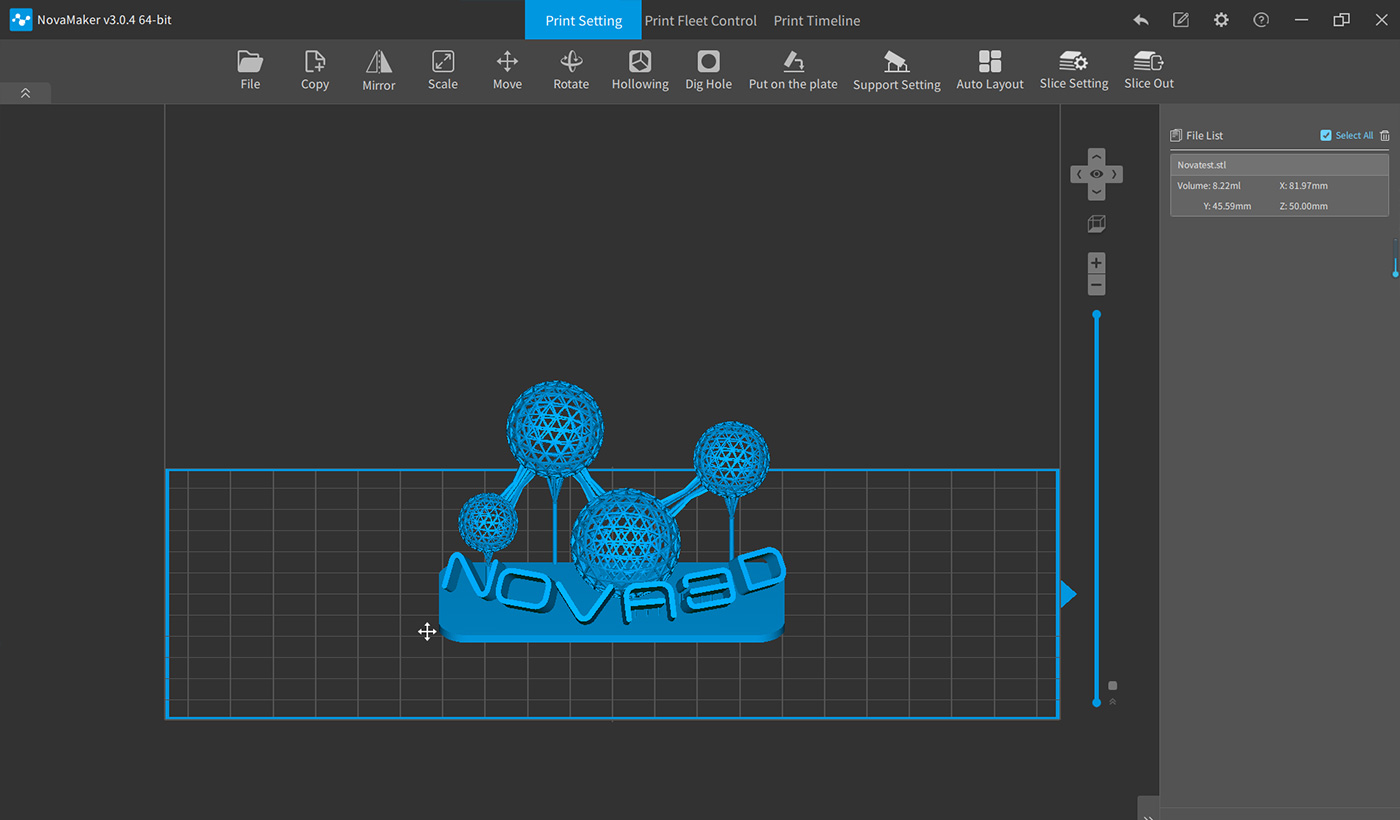Open the help question mark
1400x820 pixels.
(x=1261, y=20)
